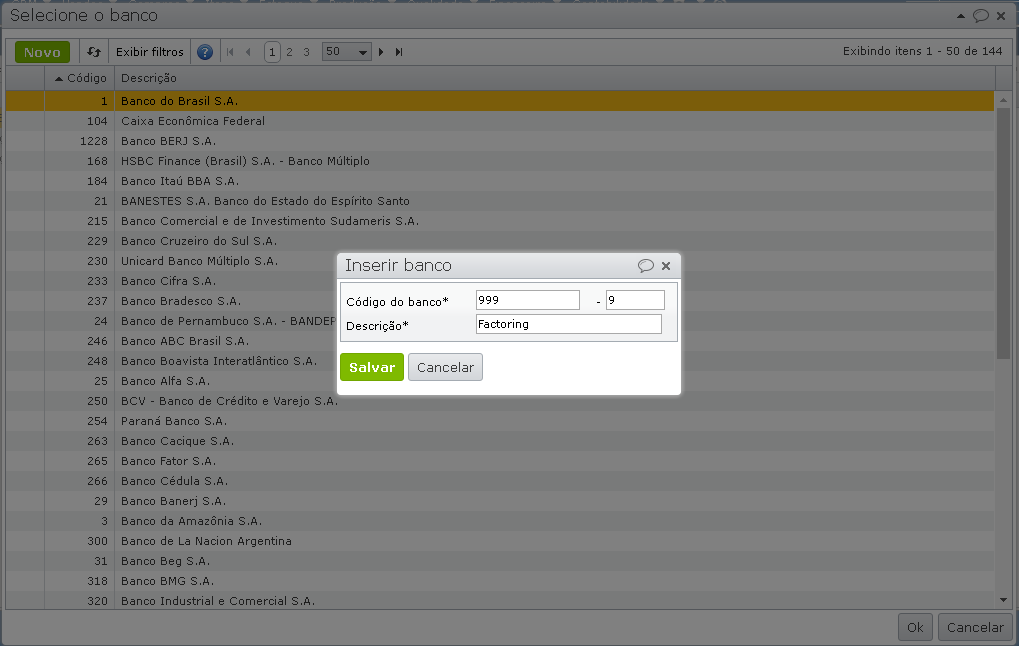This screenshot has height=646, width=1019.
Task: Select row Banco ABC Brasil S.A.
Action: coord(500,341)
